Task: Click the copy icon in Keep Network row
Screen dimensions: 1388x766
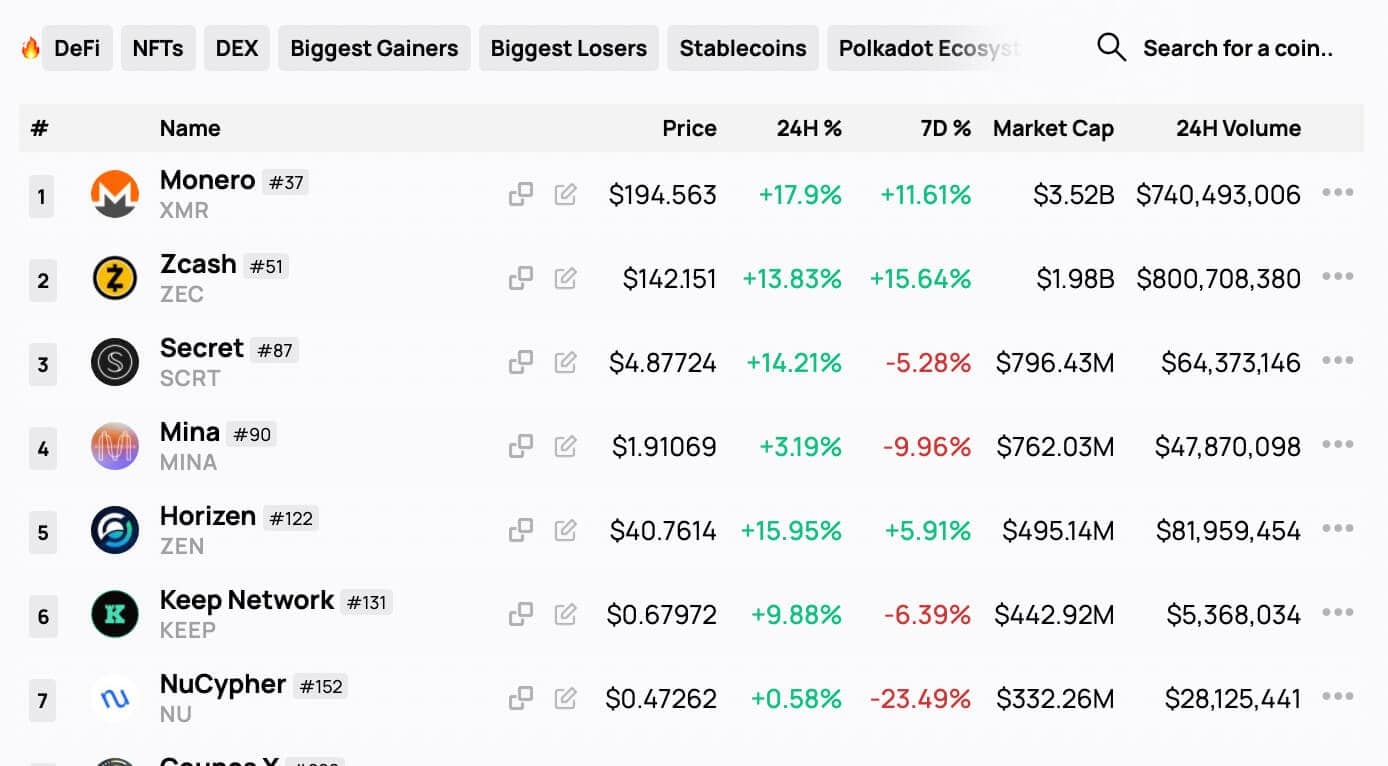Action: click(520, 614)
